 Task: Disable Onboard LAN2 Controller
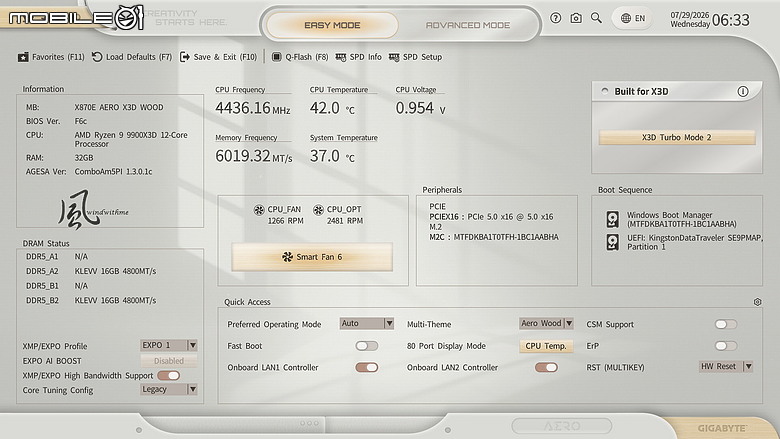pyautogui.click(x=546, y=367)
